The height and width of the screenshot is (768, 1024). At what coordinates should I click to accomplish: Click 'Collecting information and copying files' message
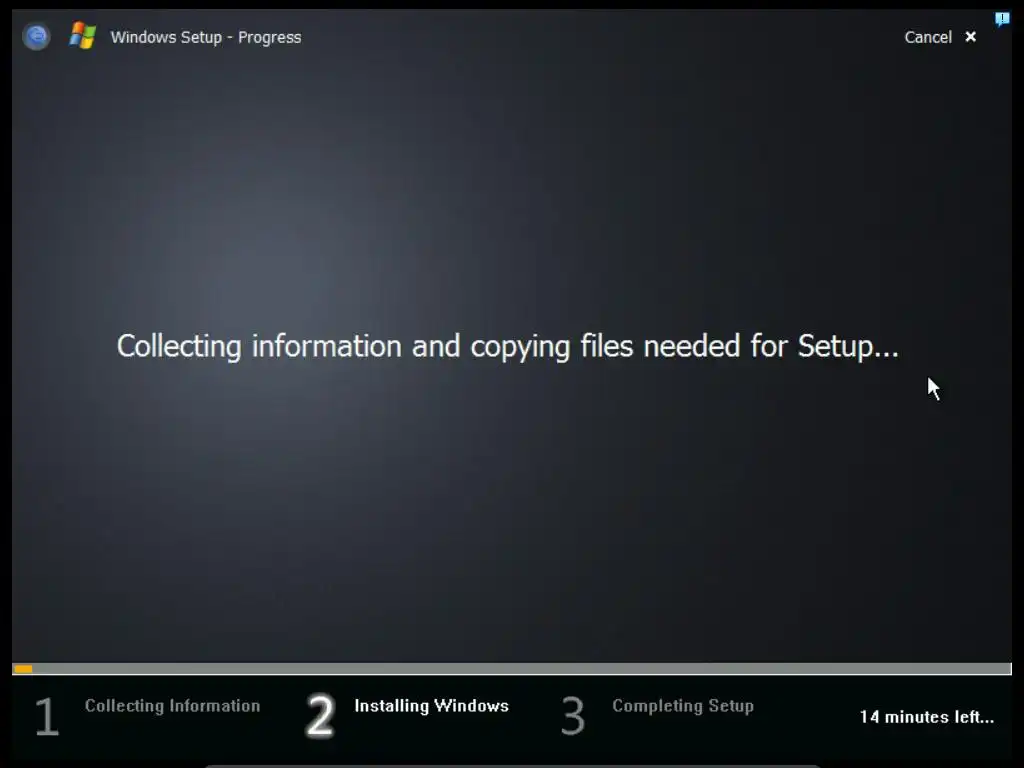pos(507,347)
